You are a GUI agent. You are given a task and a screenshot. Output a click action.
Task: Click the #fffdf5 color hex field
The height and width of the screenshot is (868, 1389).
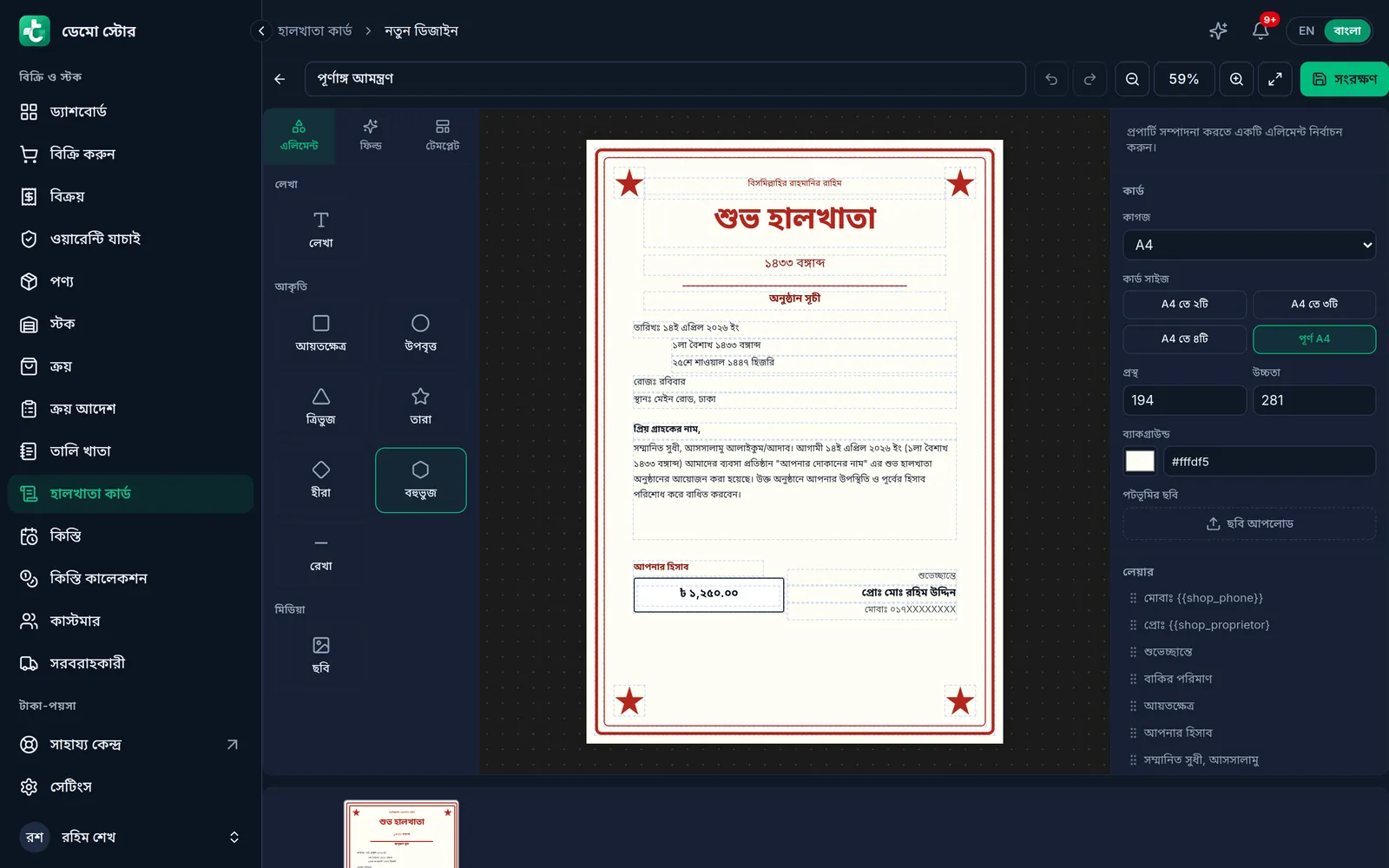click(x=1269, y=462)
